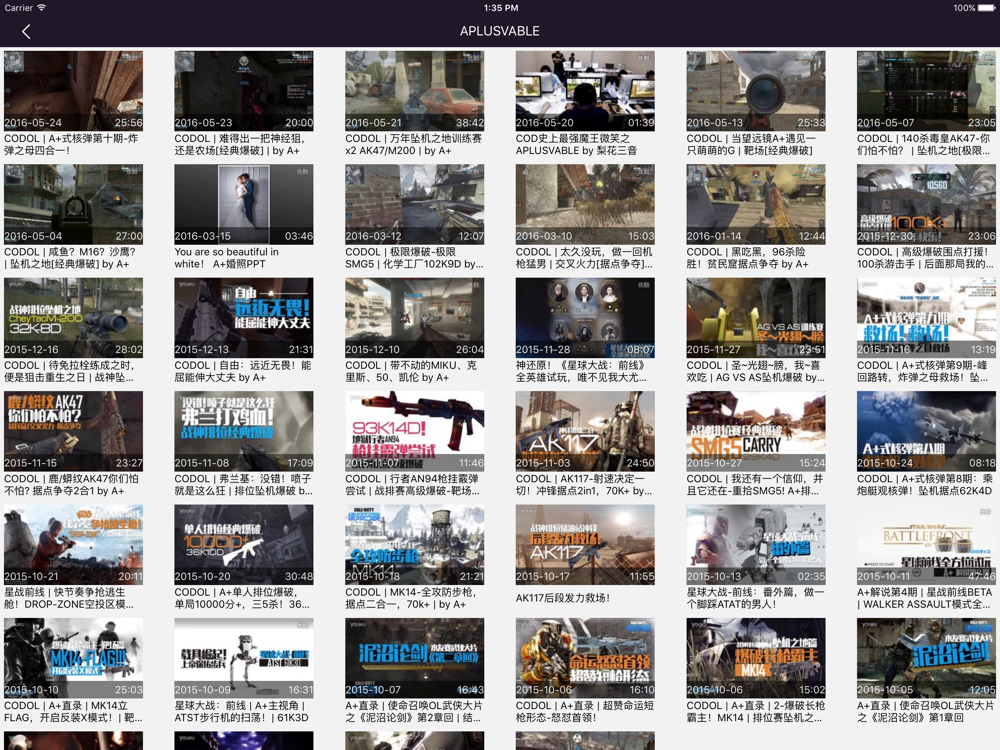The image size is (1000, 750).
Task: Open the AK117 thumbnail dated 2015-11-03
Action: [585, 431]
